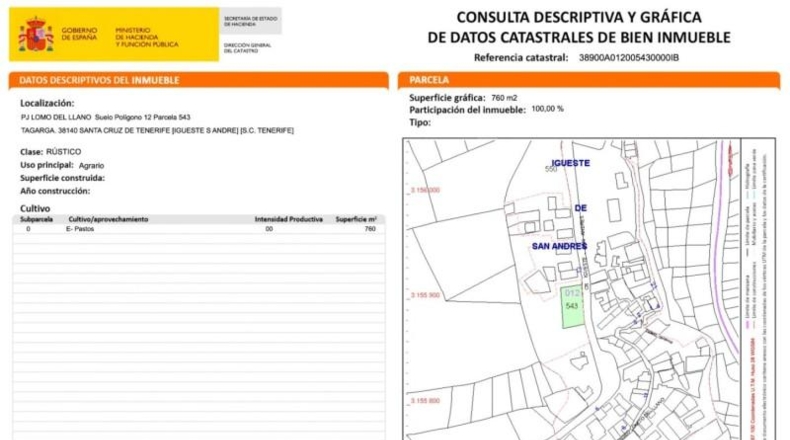Click the 'IGUESTE' label on the map

click(x=570, y=163)
